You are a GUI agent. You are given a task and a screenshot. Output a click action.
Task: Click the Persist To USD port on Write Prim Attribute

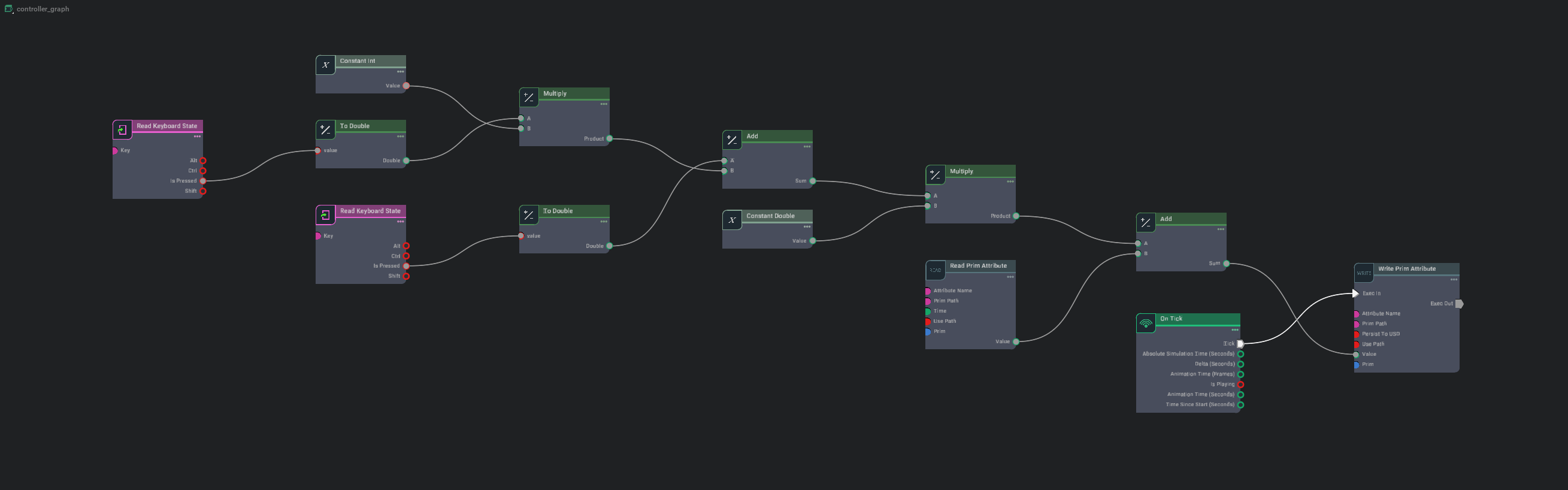pos(1356,334)
